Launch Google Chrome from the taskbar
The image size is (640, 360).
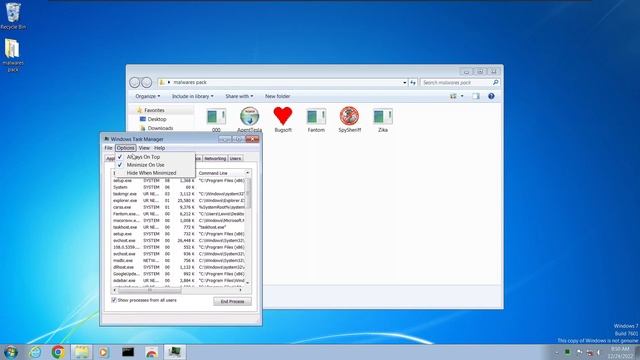(58, 352)
